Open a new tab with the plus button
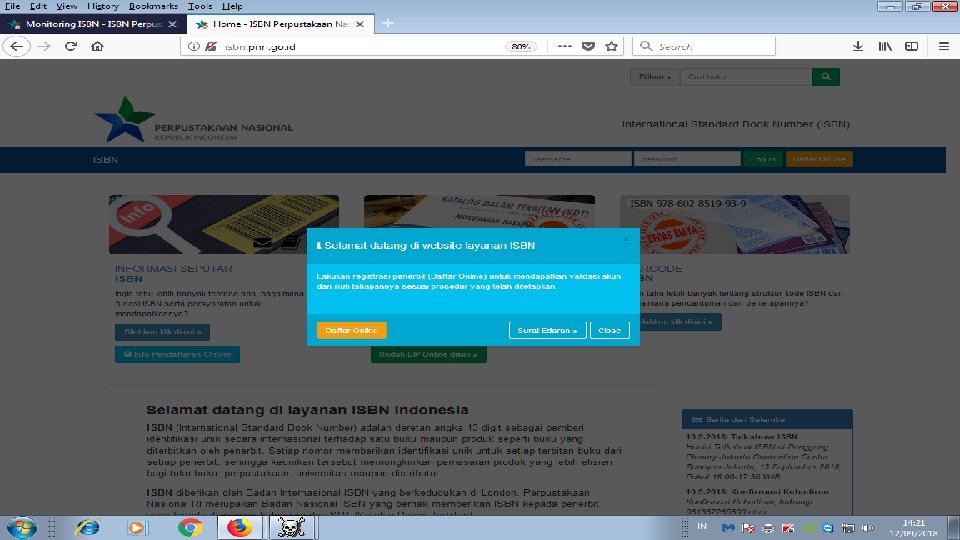This screenshot has height=540, width=960. click(x=388, y=23)
